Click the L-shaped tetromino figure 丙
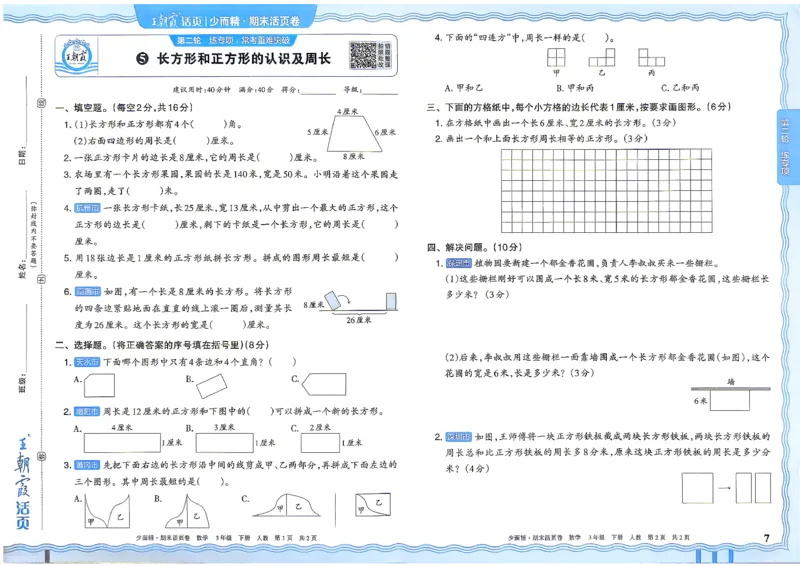Screen dimensions: 800x566 coord(652,57)
